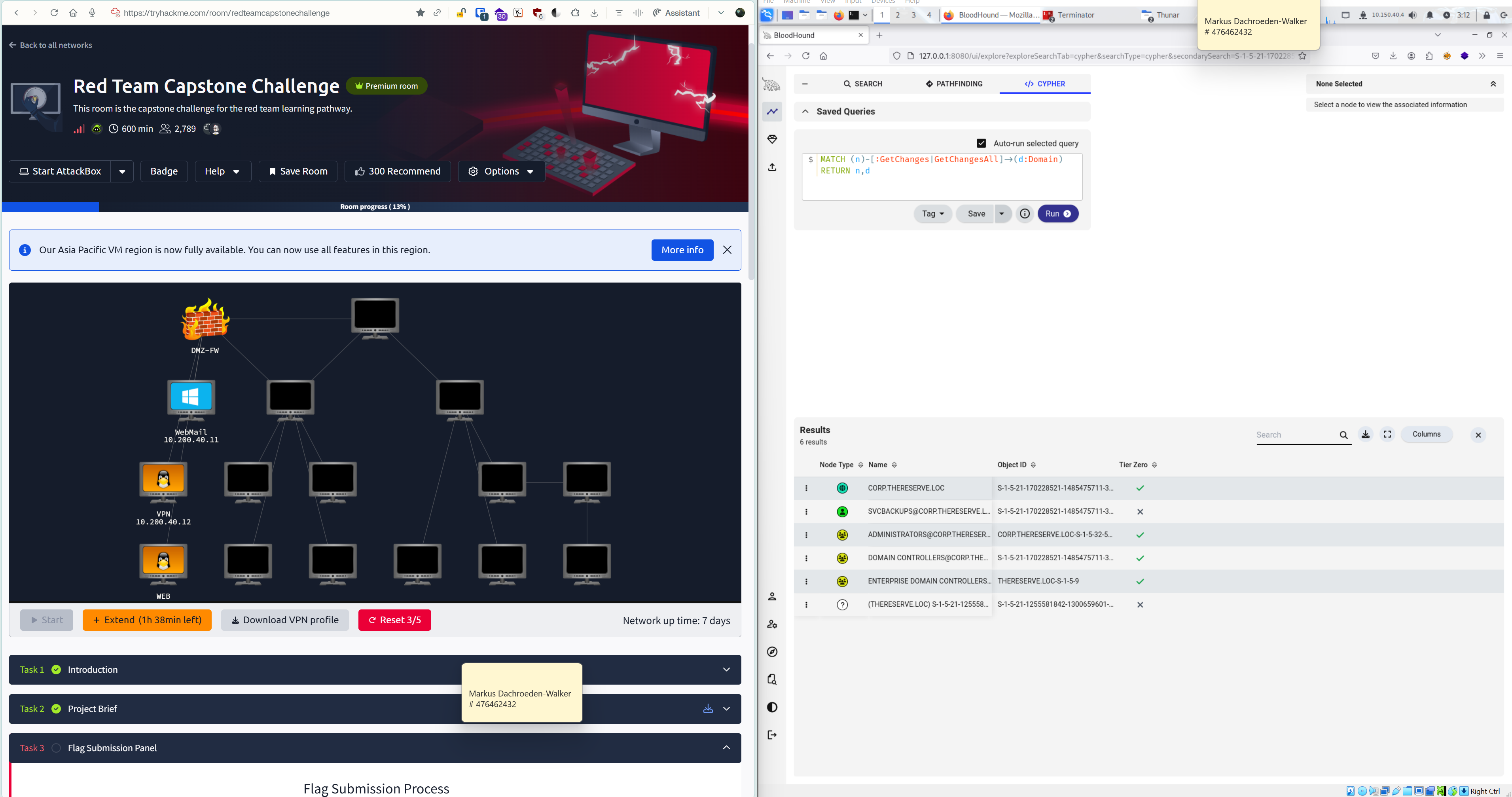
Task: Download the results as a file
Action: pyautogui.click(x=1365, y=435)
